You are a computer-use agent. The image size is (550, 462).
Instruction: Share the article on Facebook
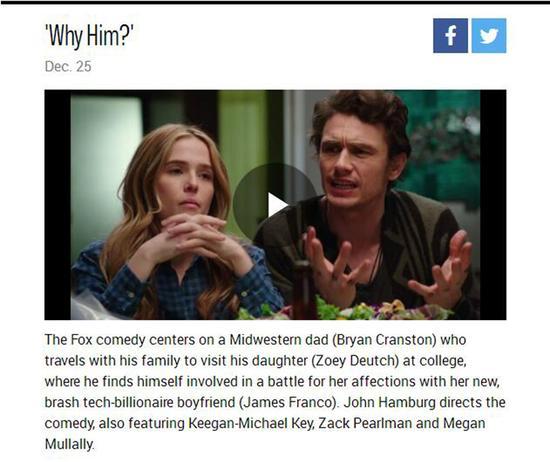tap(450, 35)
